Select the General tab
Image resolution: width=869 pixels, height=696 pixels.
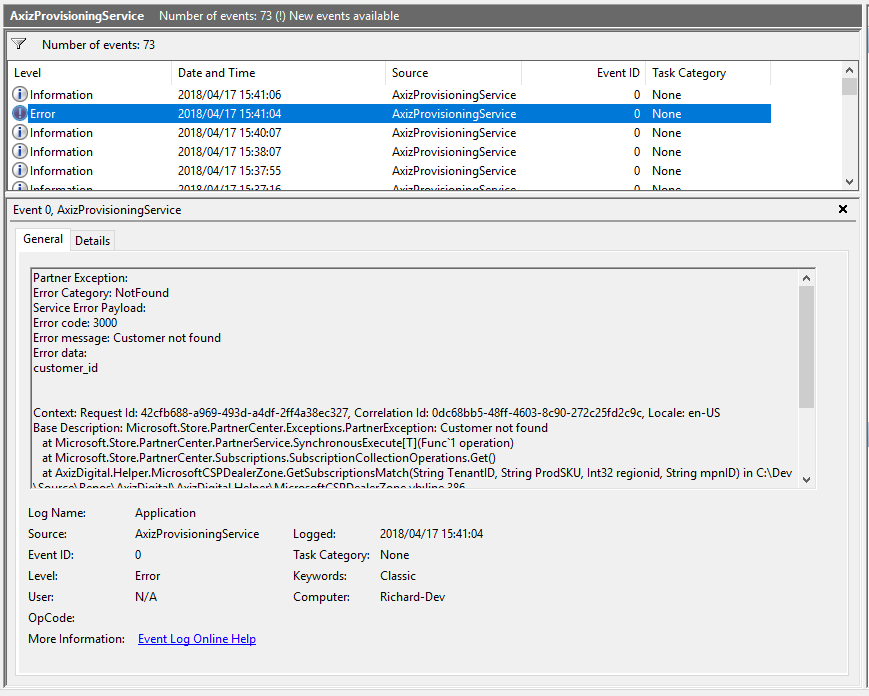43,239
